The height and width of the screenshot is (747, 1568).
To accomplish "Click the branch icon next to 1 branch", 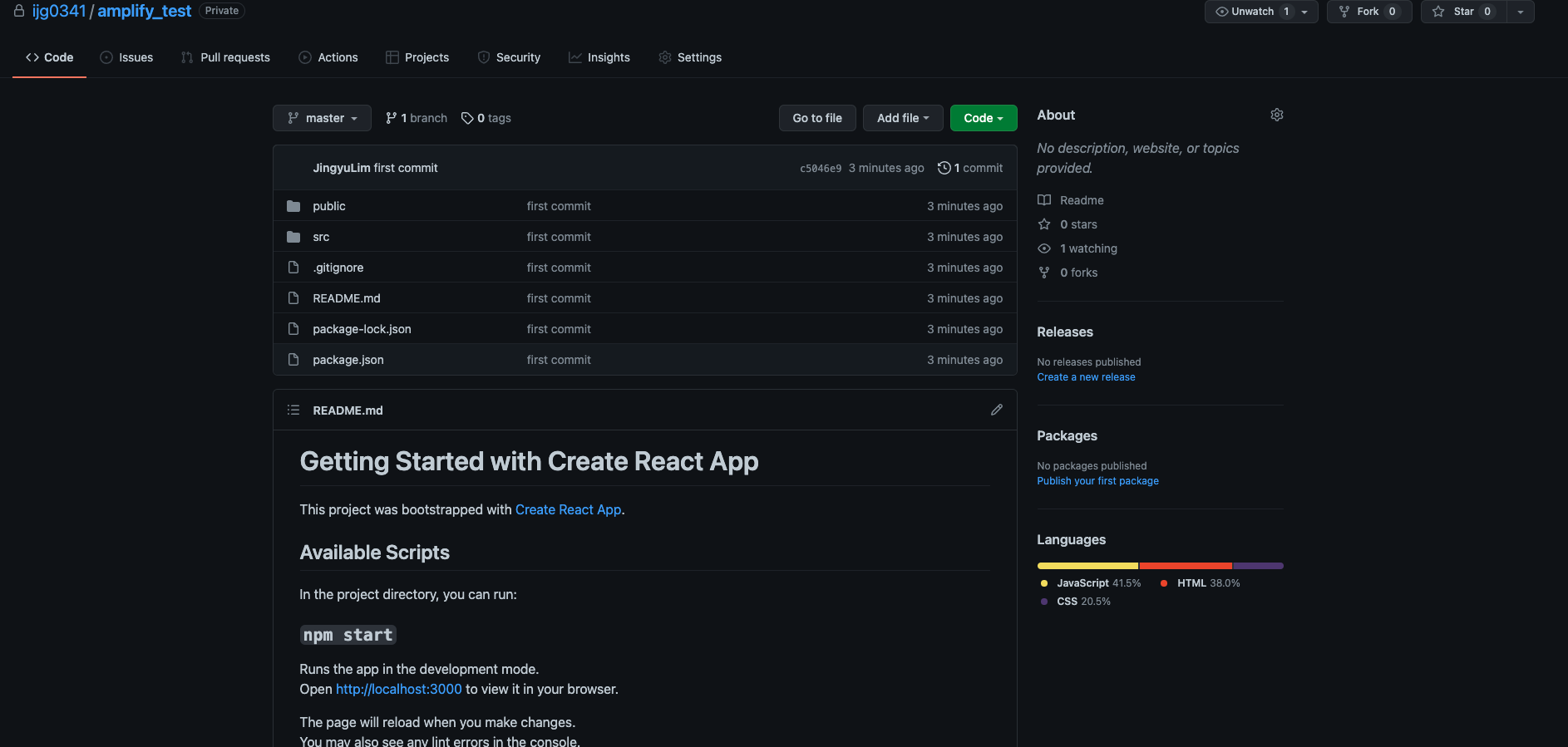I will point(391,118).
